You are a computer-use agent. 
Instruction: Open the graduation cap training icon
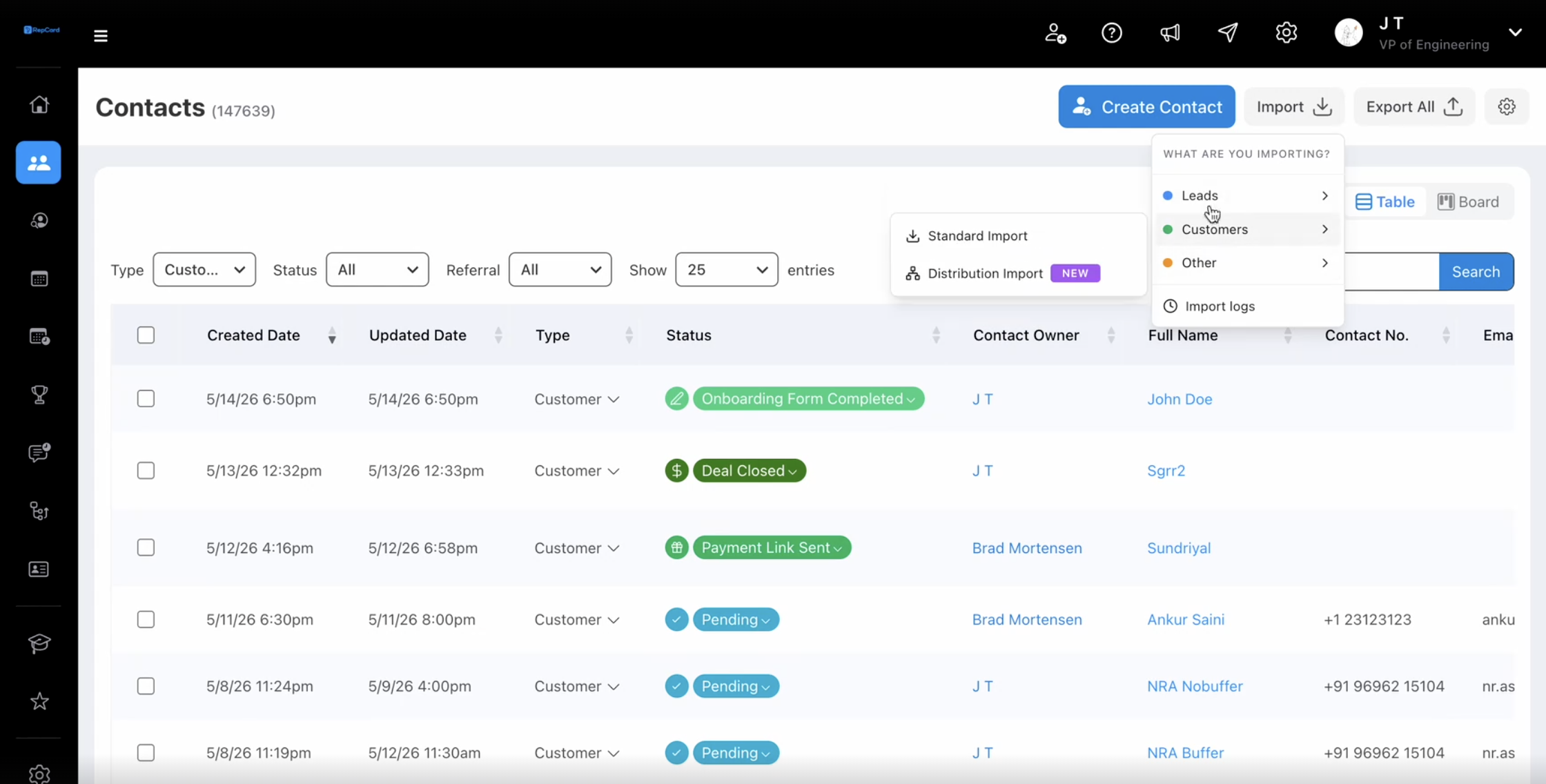click(39, 643)
